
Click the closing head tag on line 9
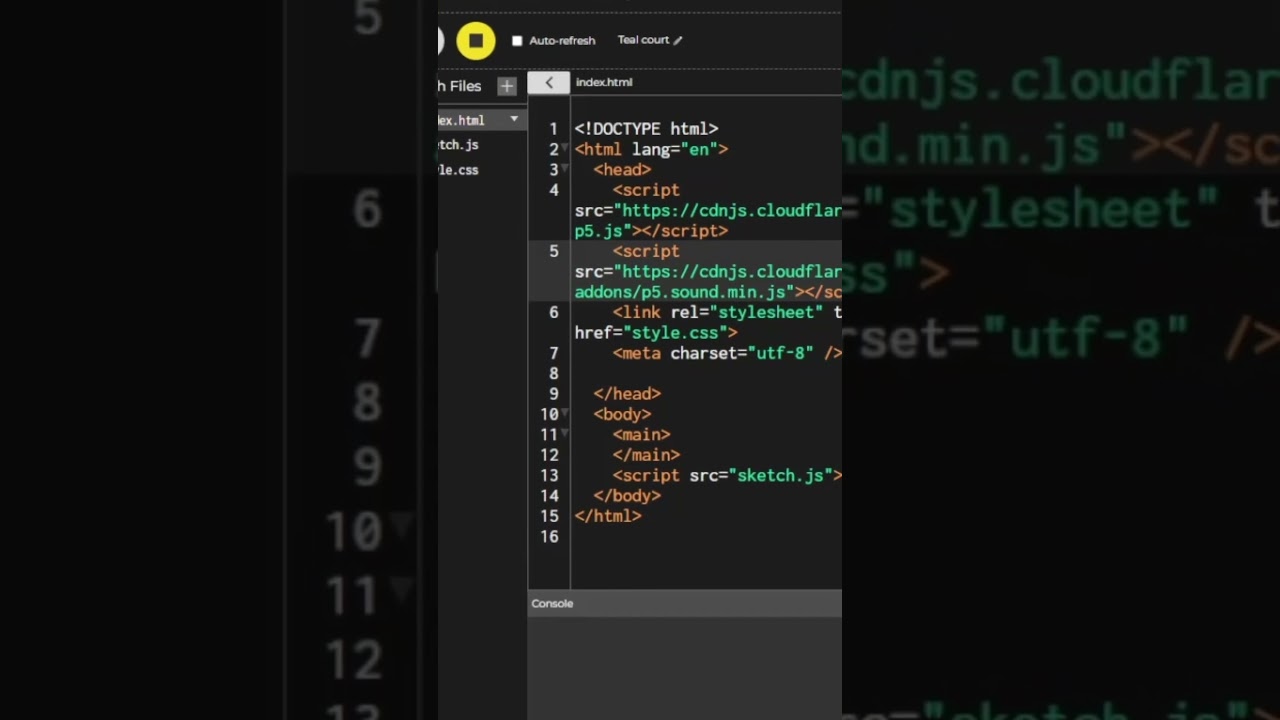[x=627, y=394]
